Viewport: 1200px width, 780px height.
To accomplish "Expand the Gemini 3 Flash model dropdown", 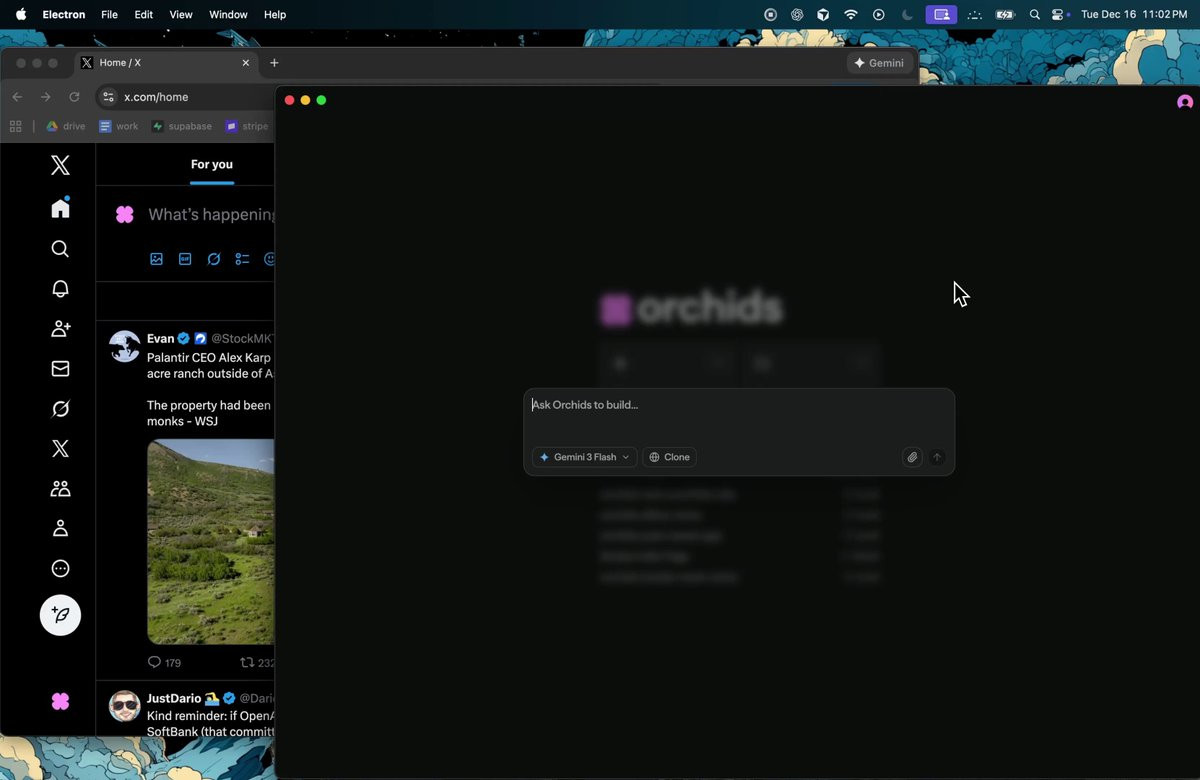I will (585, 457).
